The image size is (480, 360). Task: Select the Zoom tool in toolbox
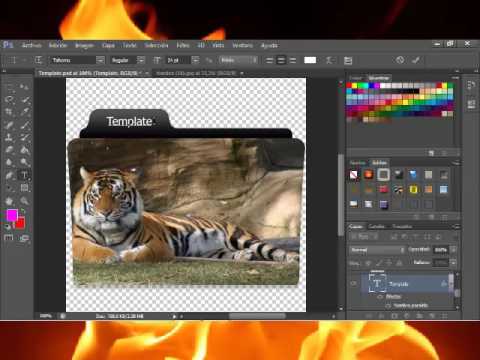coord(24,201)
